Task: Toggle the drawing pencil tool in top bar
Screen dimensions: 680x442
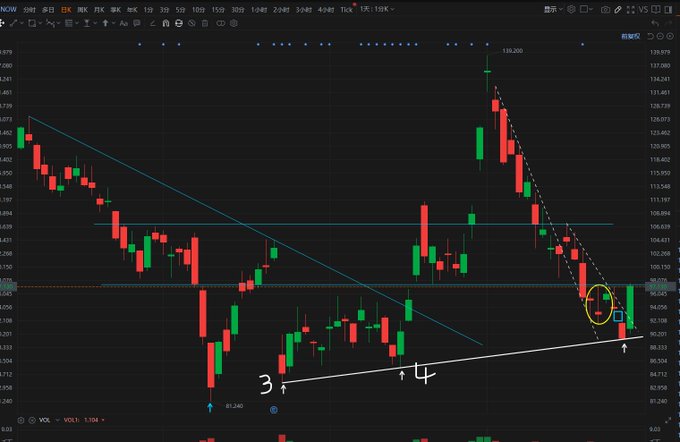Action: coord(618,10)
